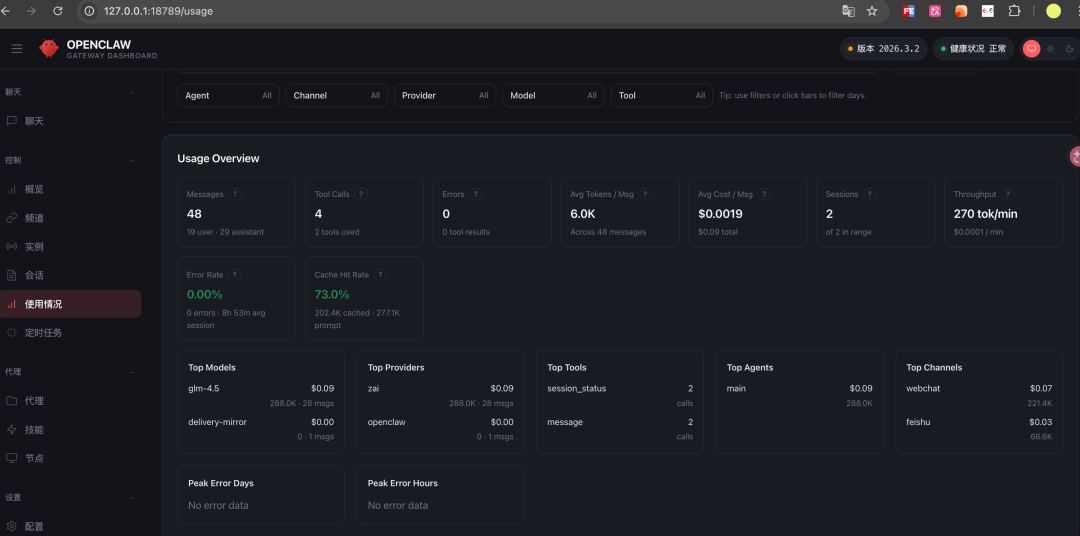
Task: Collapse the 聊天 sidebar section
Action: pos(131,92)
